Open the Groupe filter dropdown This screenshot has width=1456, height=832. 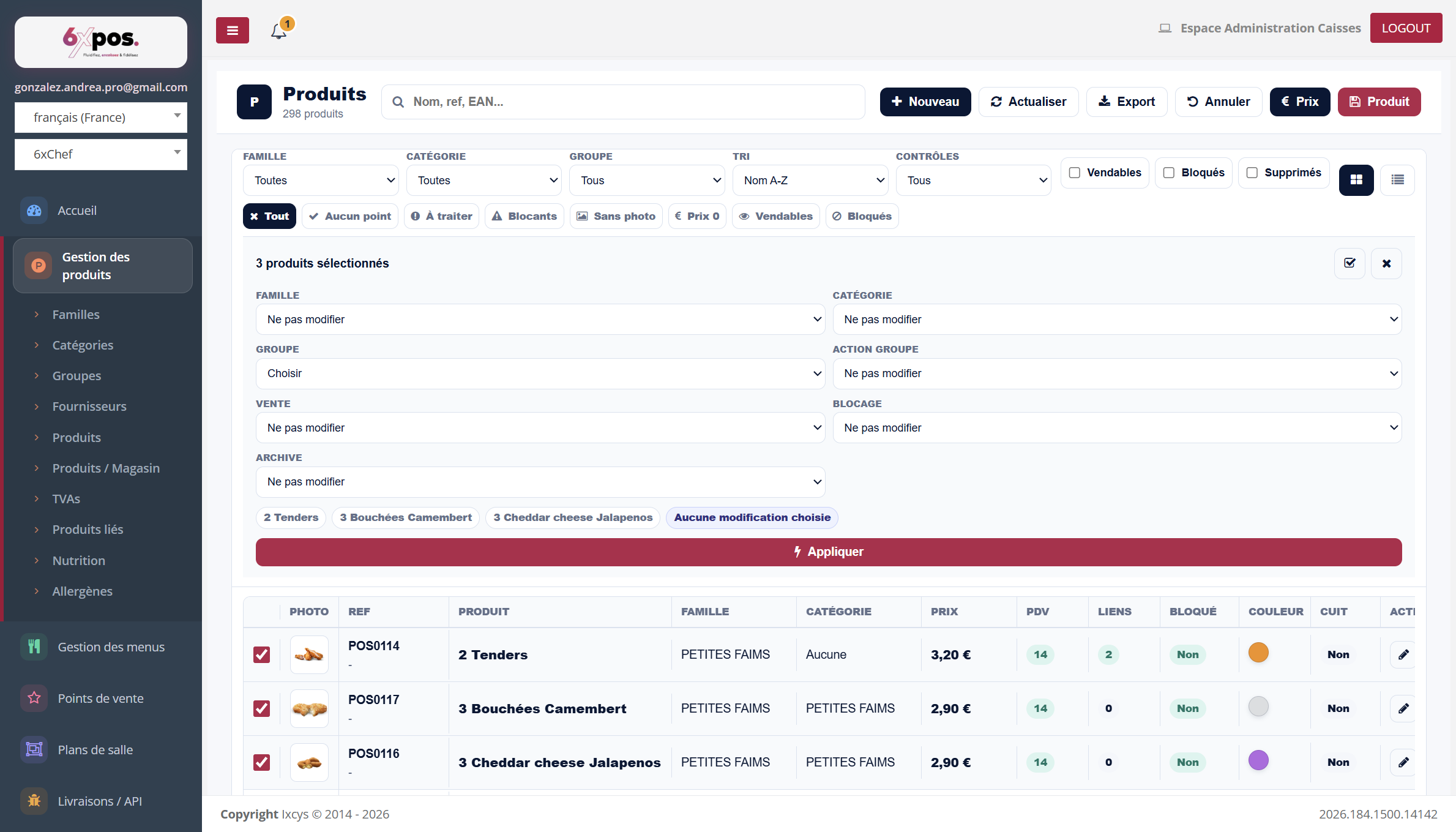click(x=647, y=181)
